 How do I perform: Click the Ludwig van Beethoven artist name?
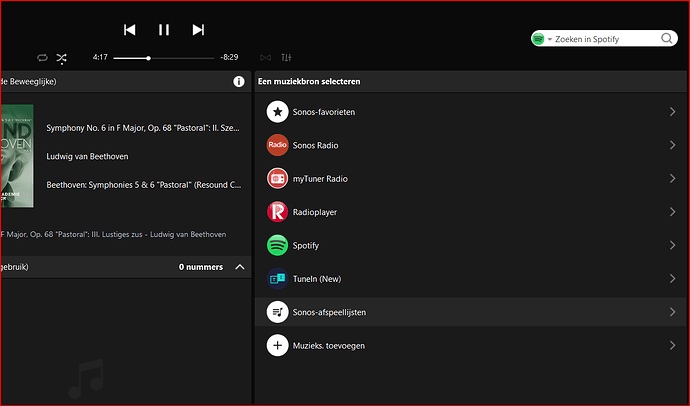coord(87,156)
